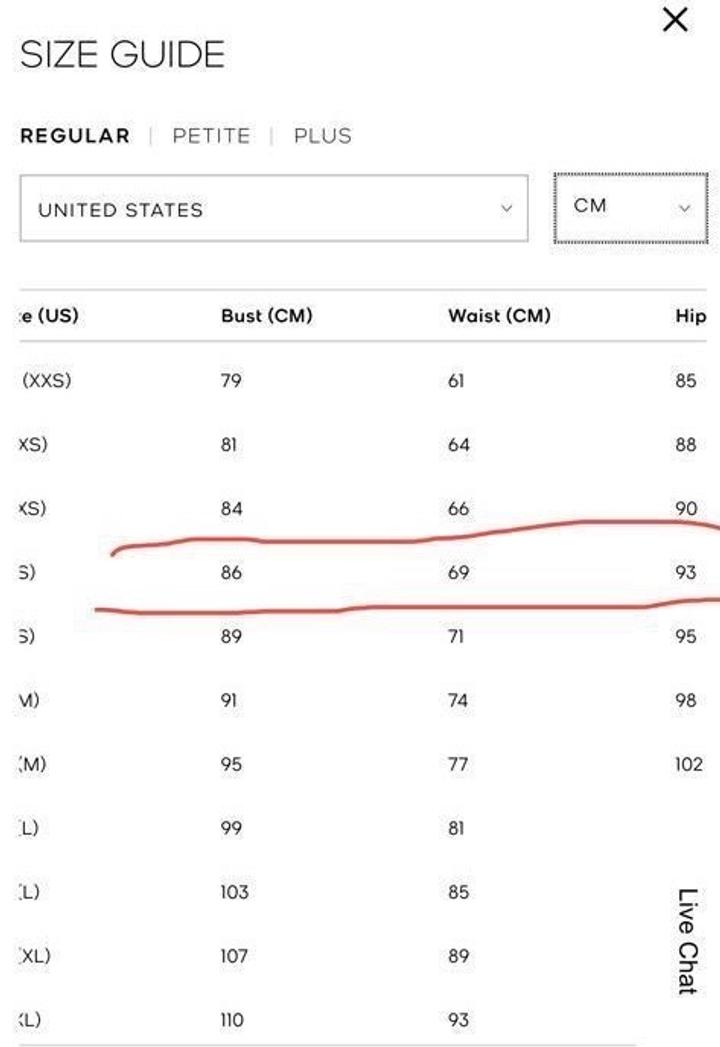720x1047 pixels.
Task: Close the size guide with the X icon
Action: pos(675,20)
